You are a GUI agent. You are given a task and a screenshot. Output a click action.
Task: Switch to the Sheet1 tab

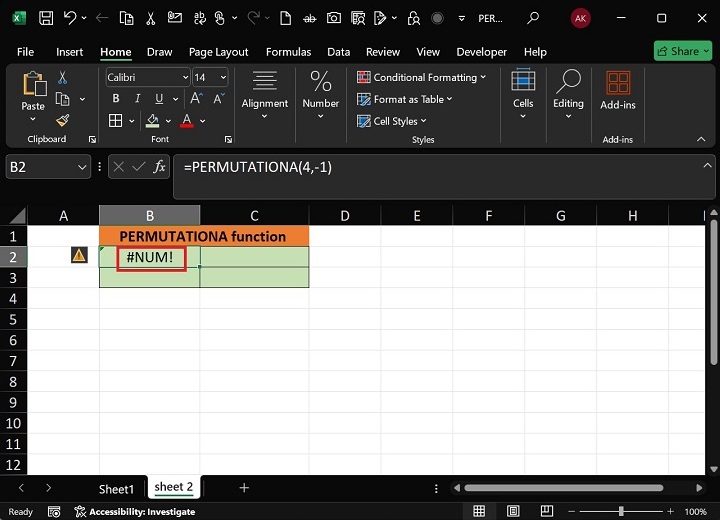116,488
